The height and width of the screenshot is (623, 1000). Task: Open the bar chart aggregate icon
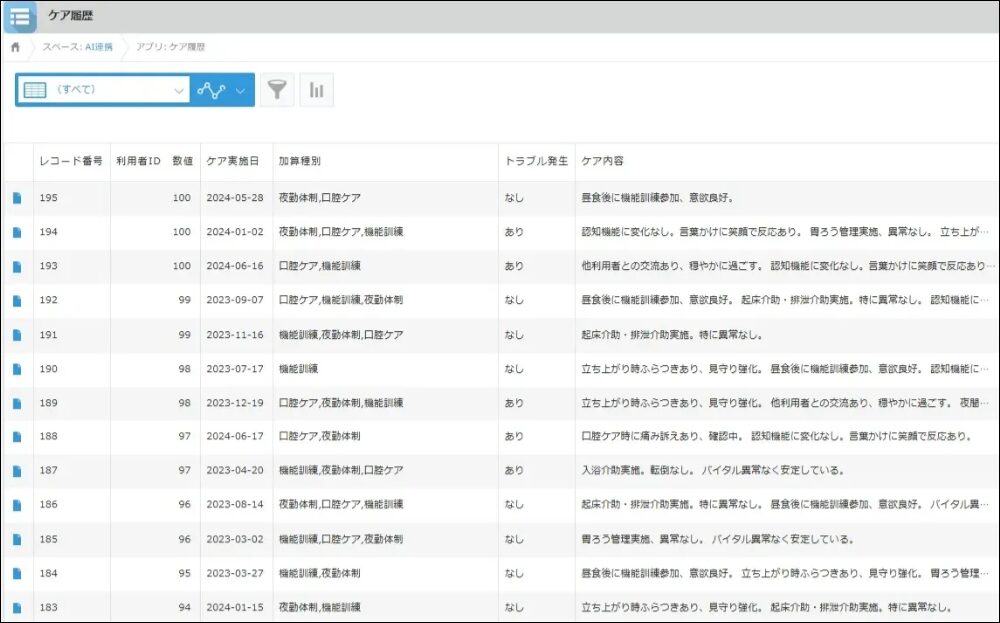click(316, 90)
